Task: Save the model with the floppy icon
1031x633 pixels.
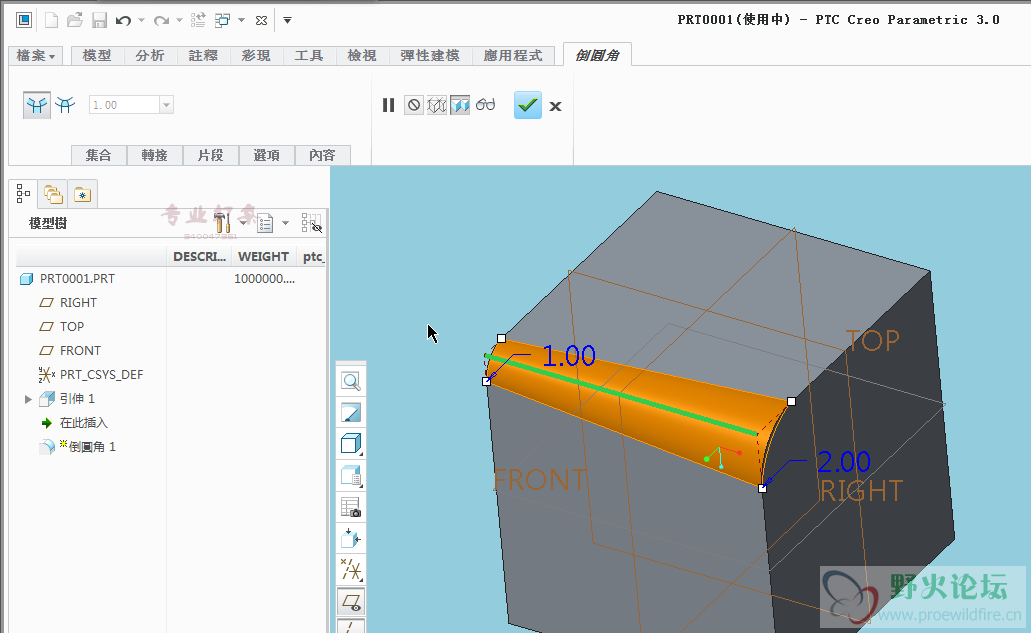Action: pyautogui.click(x=99, y=20)
